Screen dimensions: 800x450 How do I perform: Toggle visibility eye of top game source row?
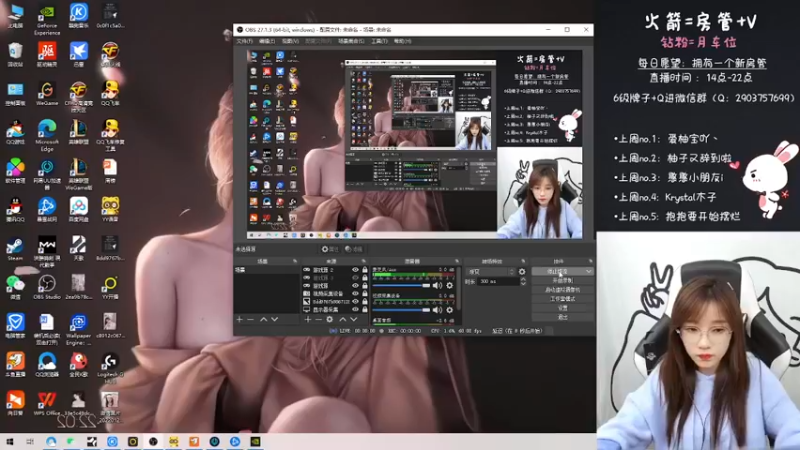(x=355, y=270)
